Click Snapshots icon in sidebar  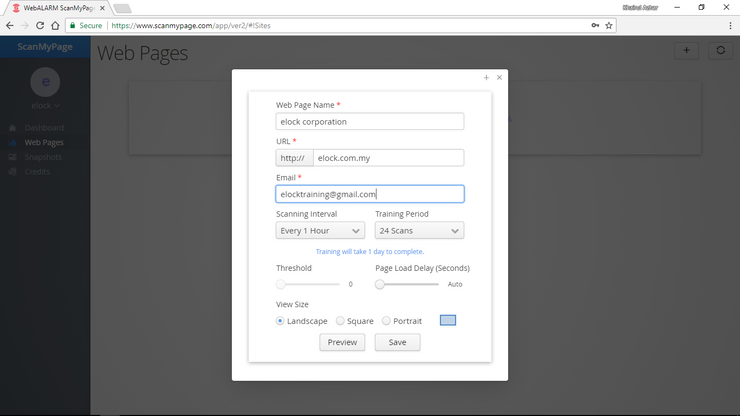pos(13,157)
